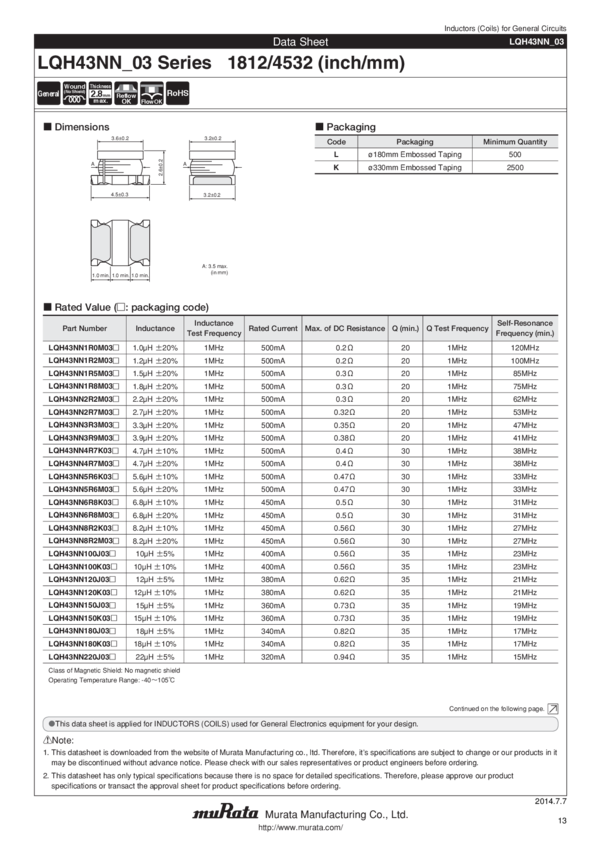Viewport: 601px width, 850px height.
Task: Select part number LQH43NN100J03
Action: pyautogui.click(x=82, y=554)
